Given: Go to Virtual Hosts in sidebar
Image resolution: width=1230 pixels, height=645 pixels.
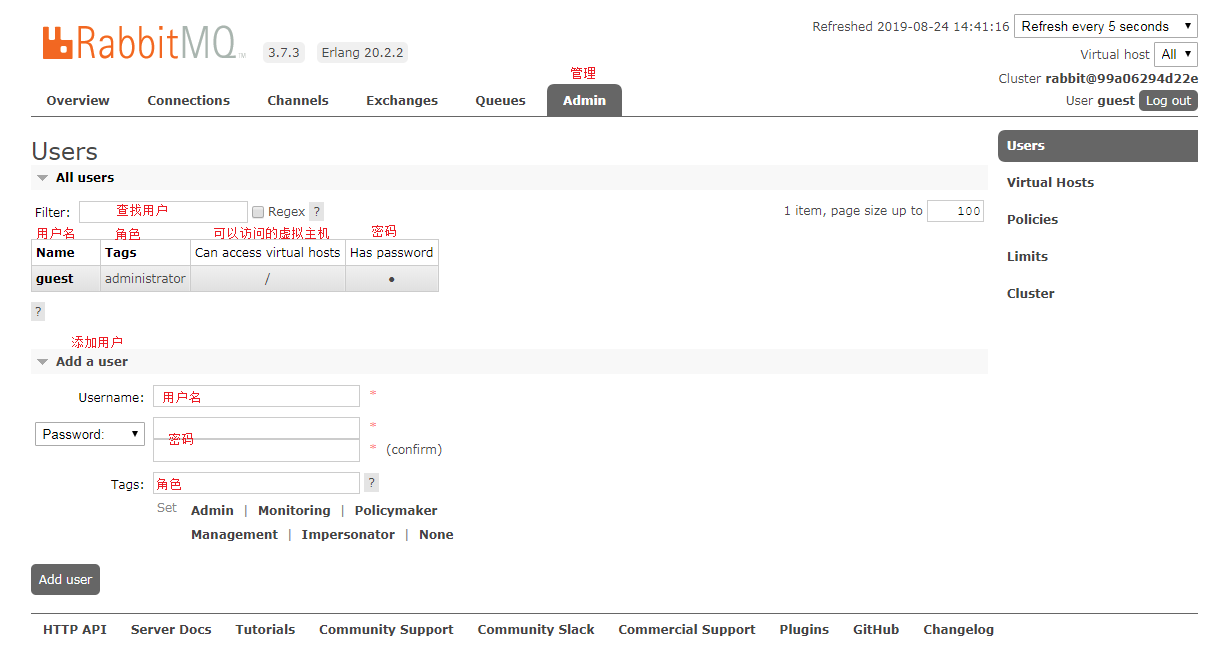Looking at the screenshot, I should [x=1050, y=182].
